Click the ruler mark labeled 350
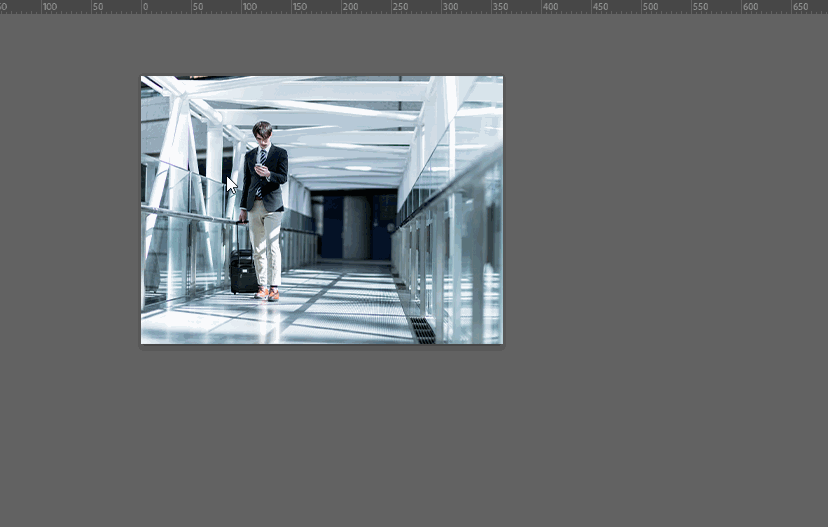828x527 pixels. [500, 7]
